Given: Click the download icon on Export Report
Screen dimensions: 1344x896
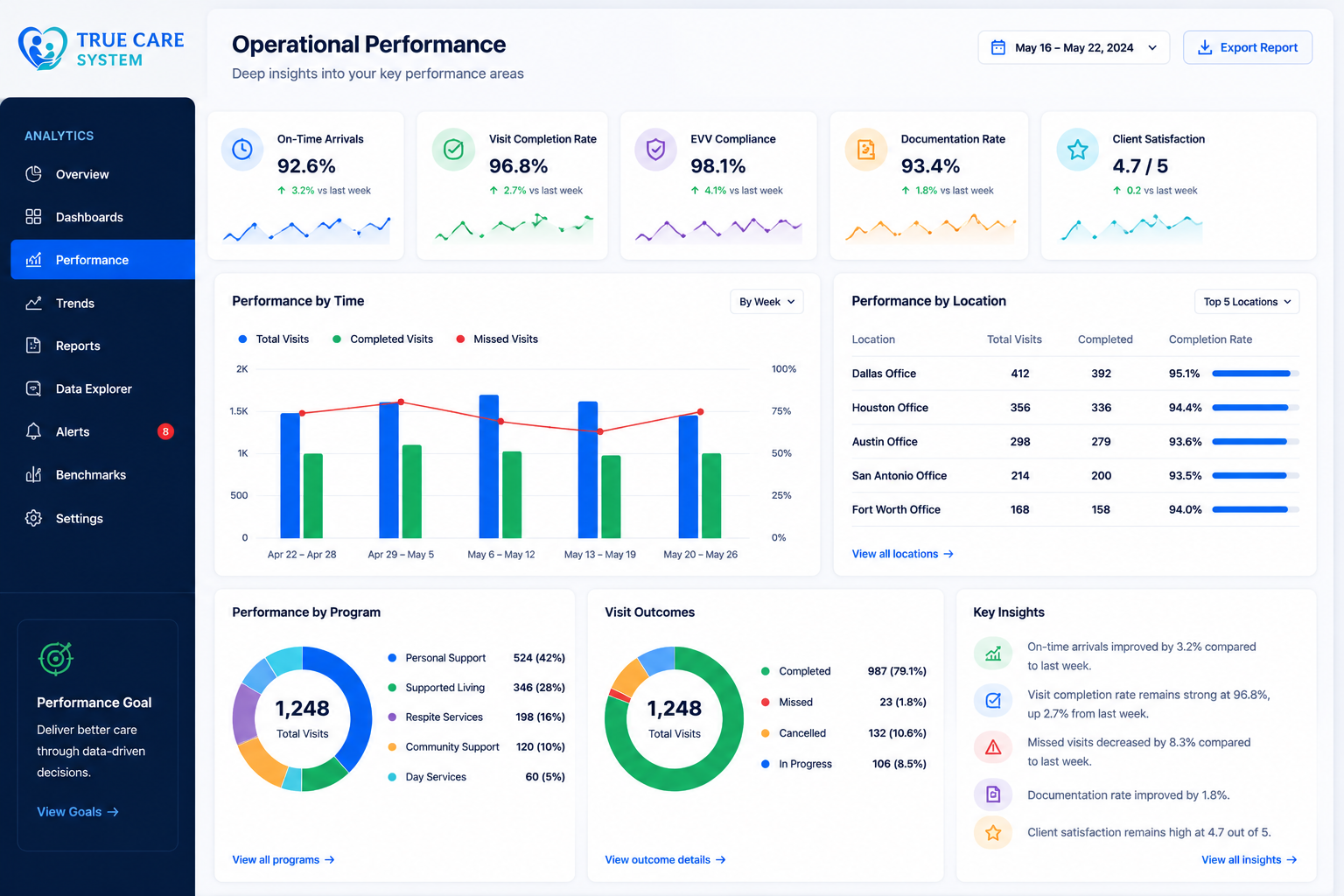Looking at the screenshot, I should 1205,47.
